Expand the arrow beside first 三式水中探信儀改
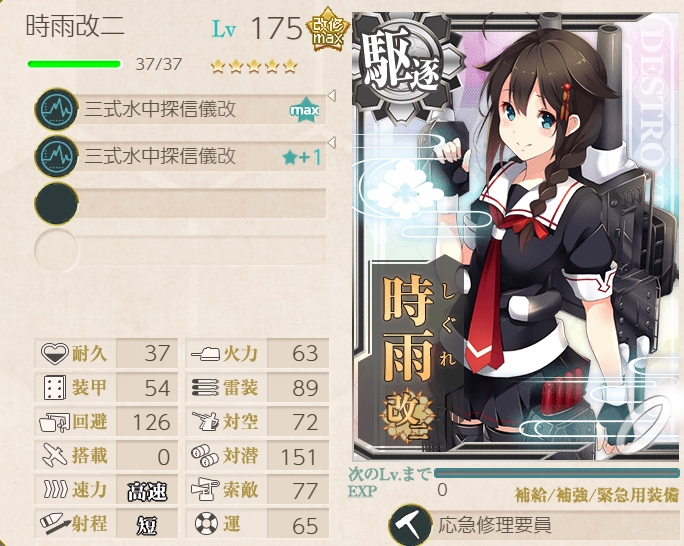Viewport: 684px width, 546px height. 332,96
